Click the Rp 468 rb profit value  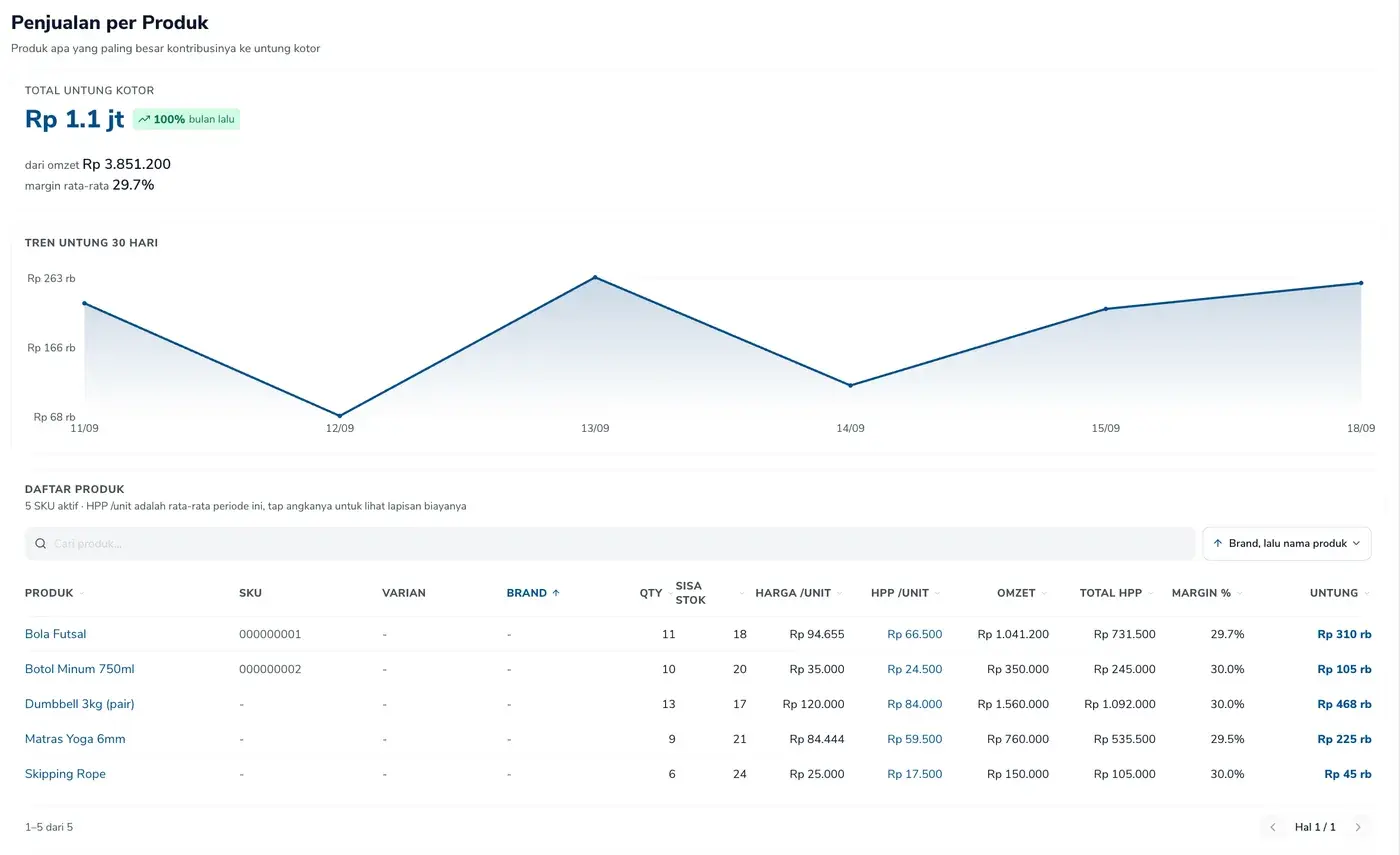coord(1344,704)
